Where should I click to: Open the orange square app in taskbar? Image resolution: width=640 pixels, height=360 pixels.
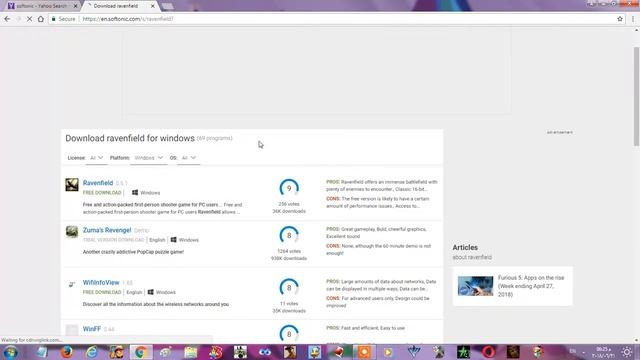point(364,352)
